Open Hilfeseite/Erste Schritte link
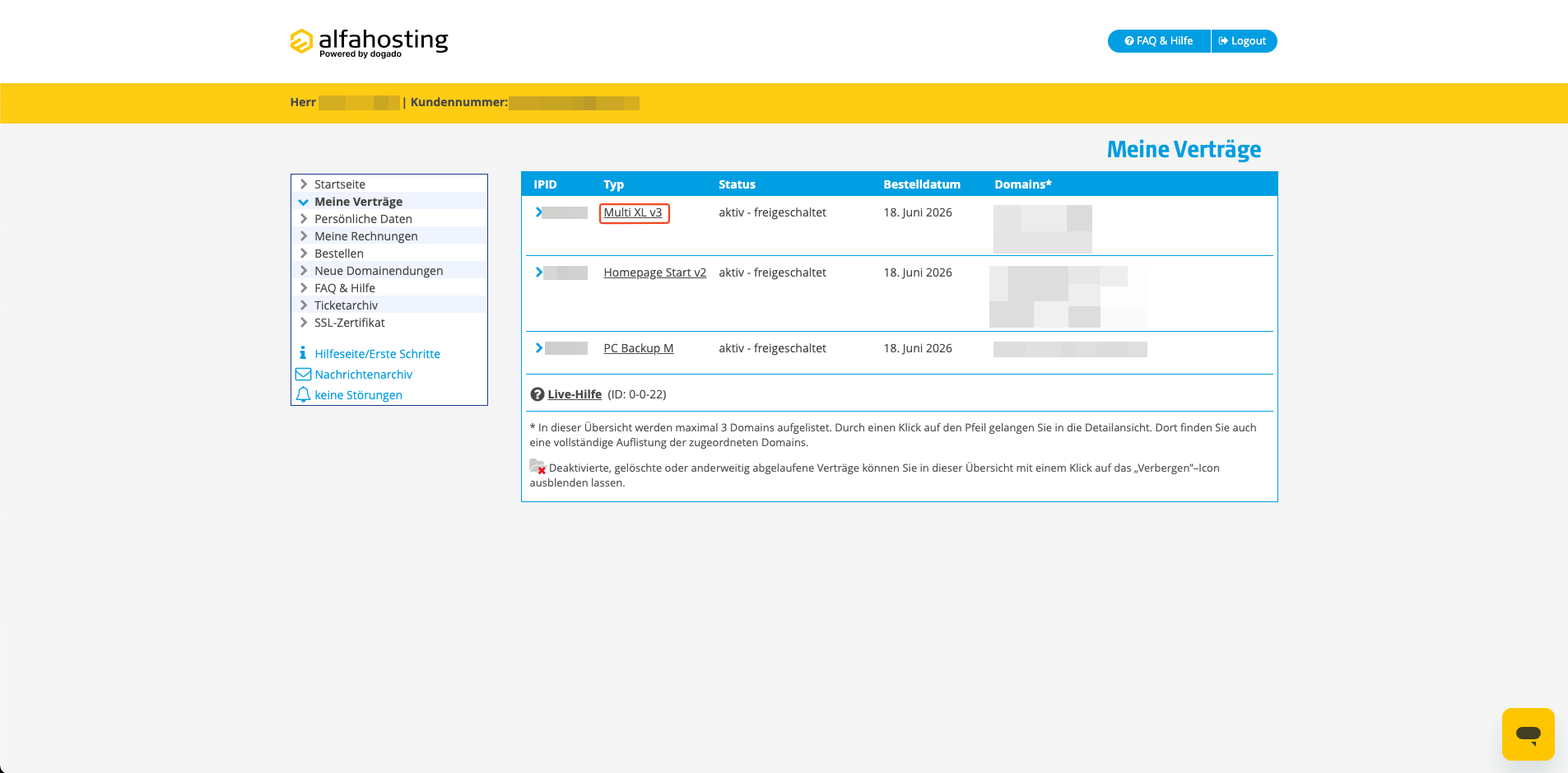This screenshot has height=773, width=1568. pos(378,354)
